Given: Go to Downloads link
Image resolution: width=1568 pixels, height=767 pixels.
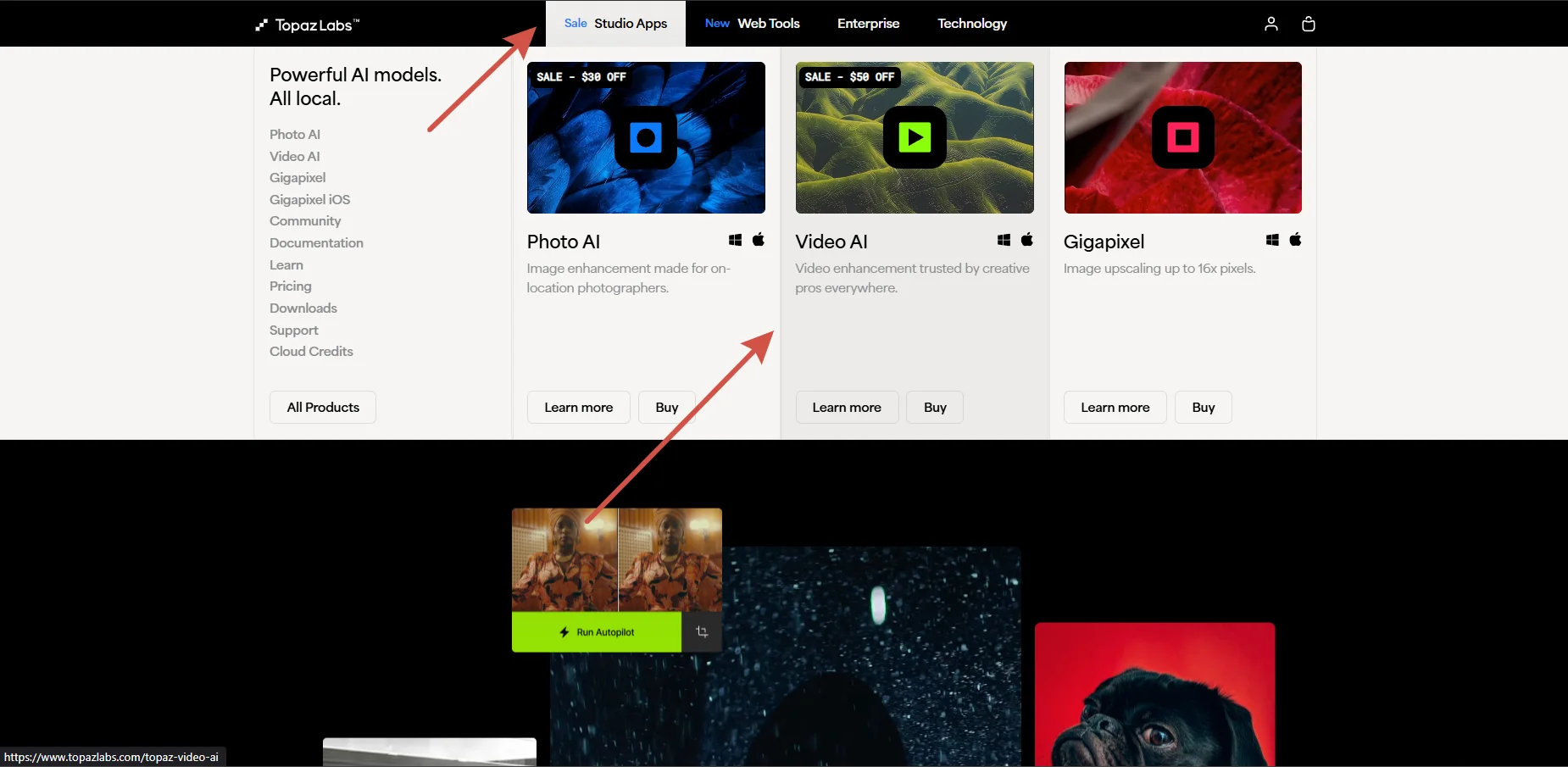Looking at the screenshot, I should 303,308.
